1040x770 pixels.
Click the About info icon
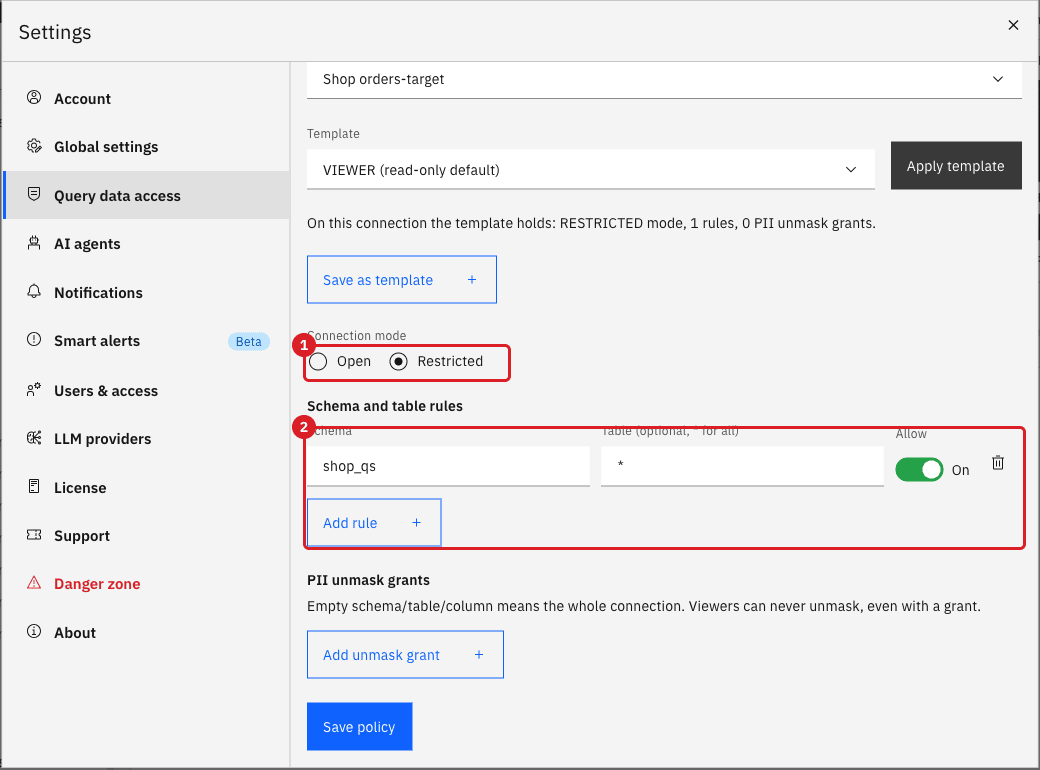34,631
